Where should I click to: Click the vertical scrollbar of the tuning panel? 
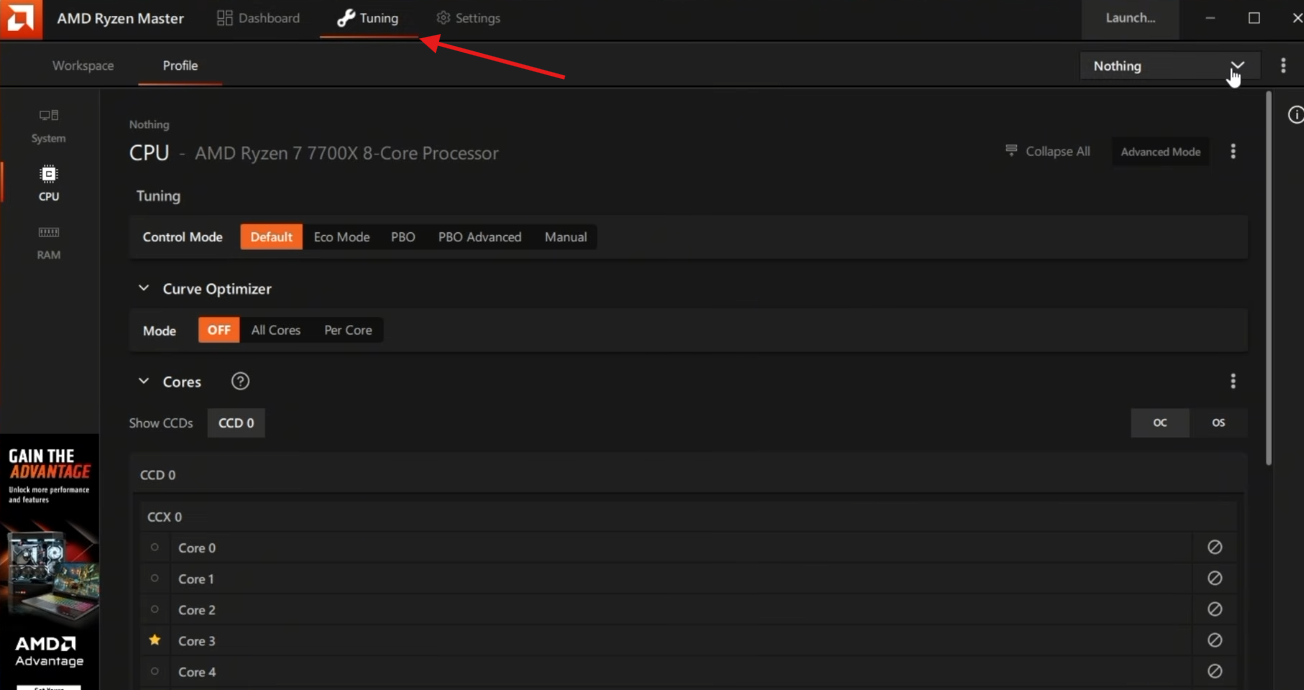[x=1269, y=278]
